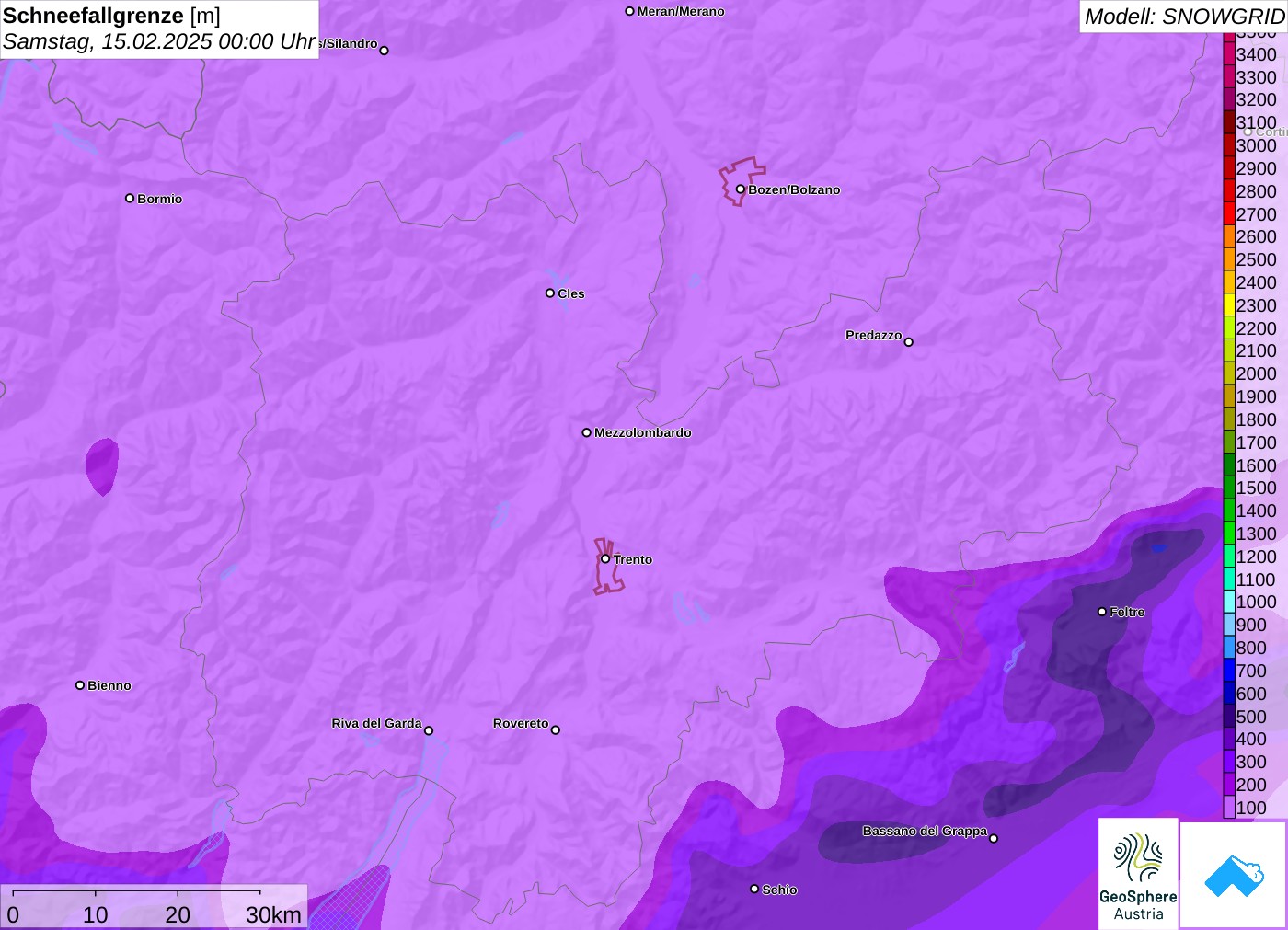Click the 2300 m yellow legend swatch

[1229, 305]
